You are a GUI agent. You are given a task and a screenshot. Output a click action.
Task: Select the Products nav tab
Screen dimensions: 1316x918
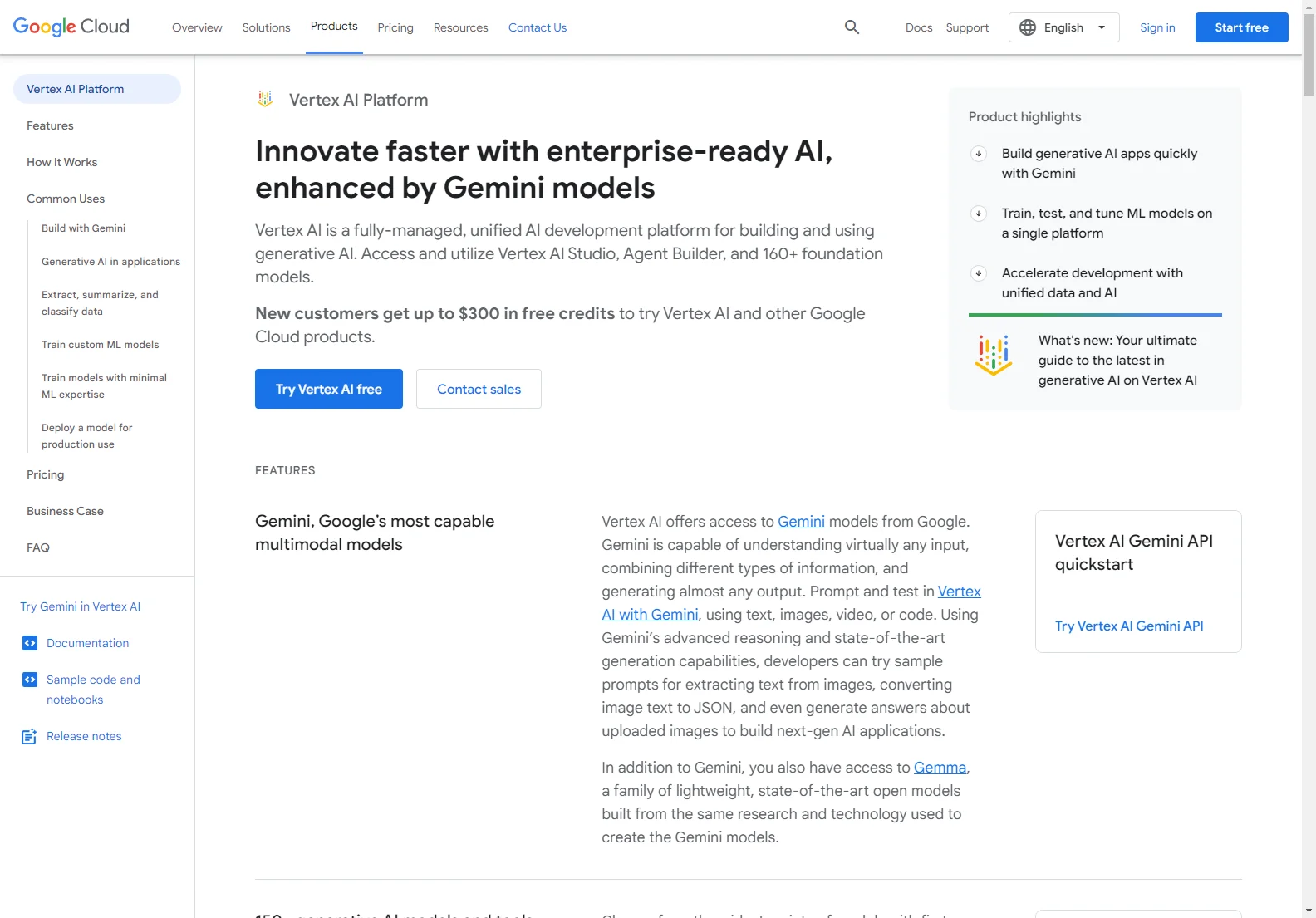(x=334, y=27)
